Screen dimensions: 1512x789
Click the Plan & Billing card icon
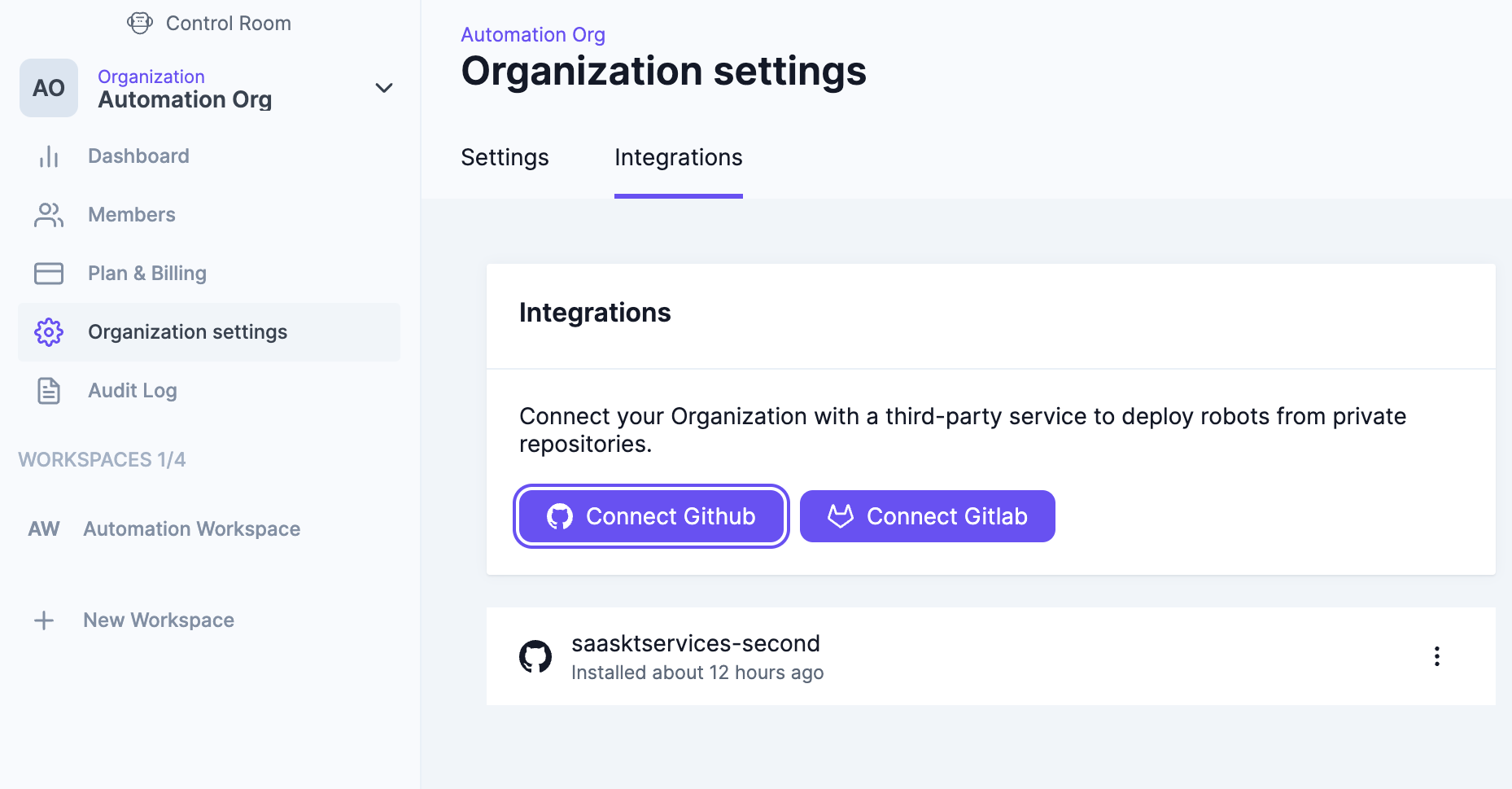pos(49,274)
